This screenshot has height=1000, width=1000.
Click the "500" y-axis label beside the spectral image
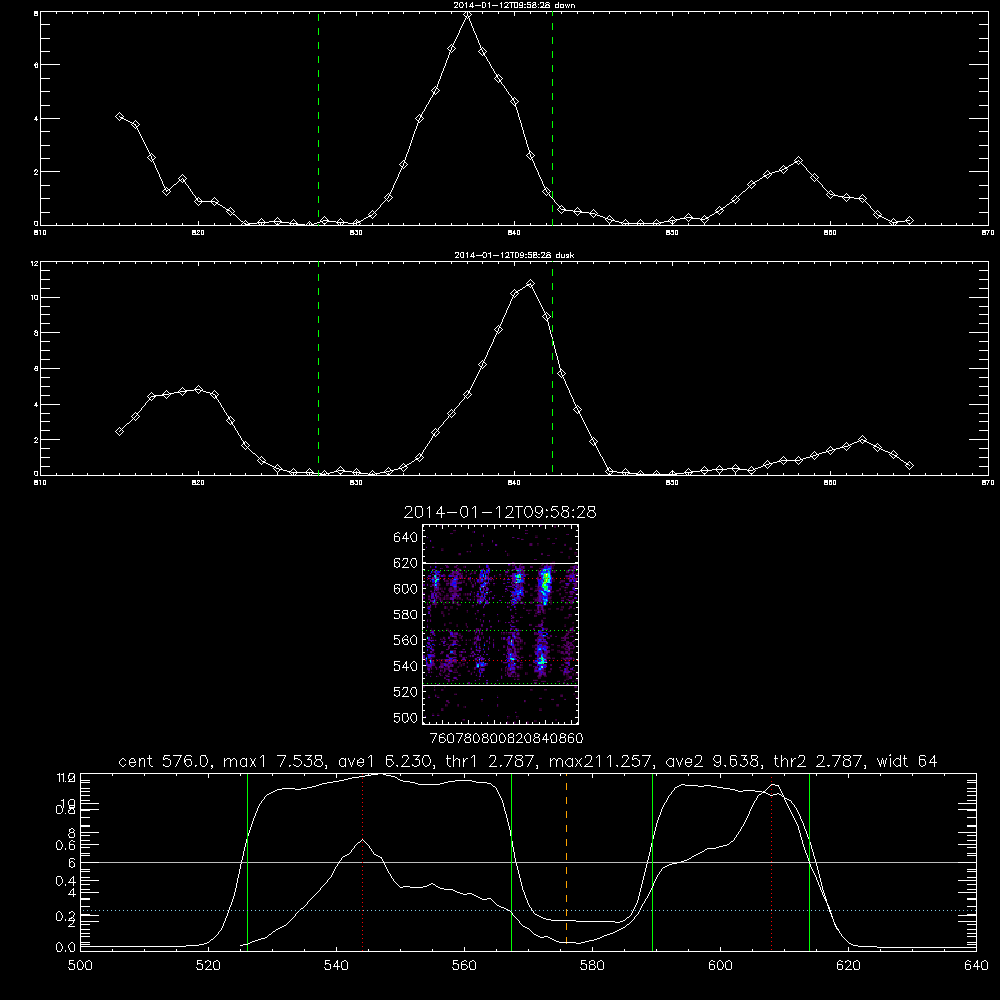click(x=405, y=717)
